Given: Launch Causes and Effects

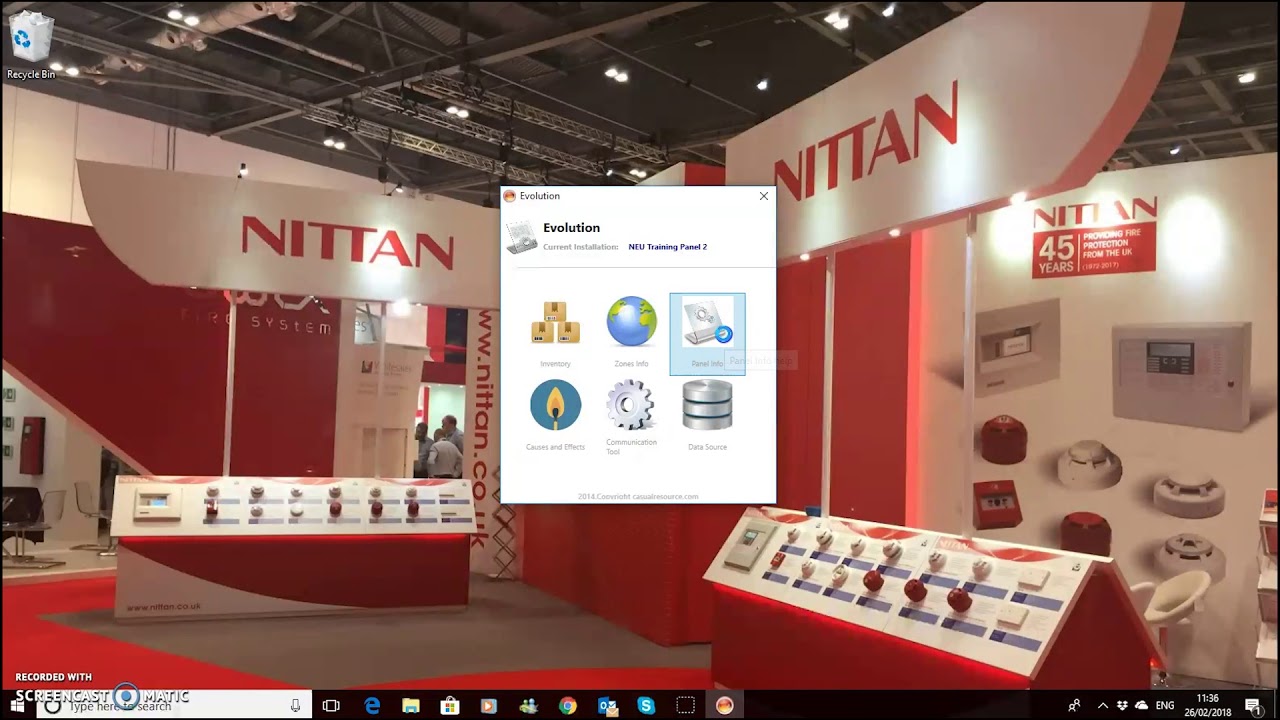Looking at the screenshot, I should pos(555,415).
